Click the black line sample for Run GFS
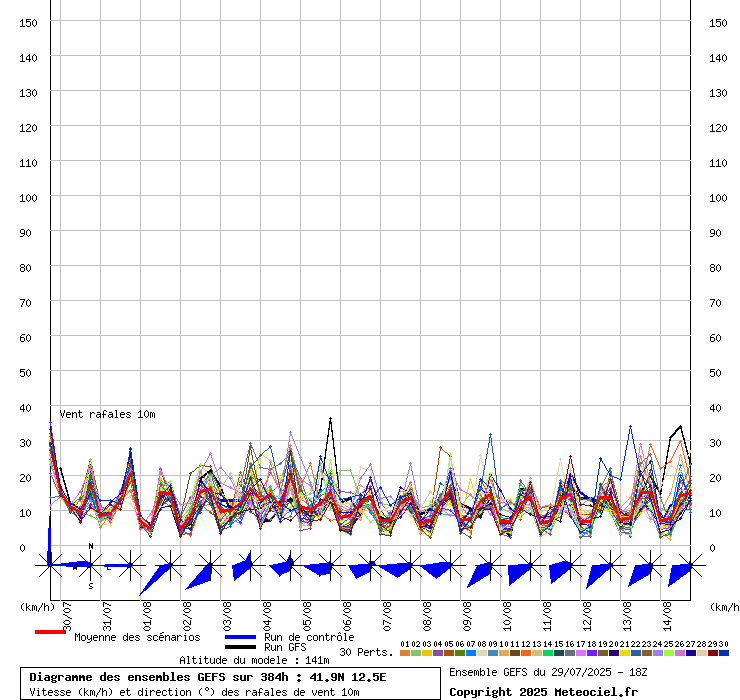This screenshot has height=700, width=740. pos(240,647)
